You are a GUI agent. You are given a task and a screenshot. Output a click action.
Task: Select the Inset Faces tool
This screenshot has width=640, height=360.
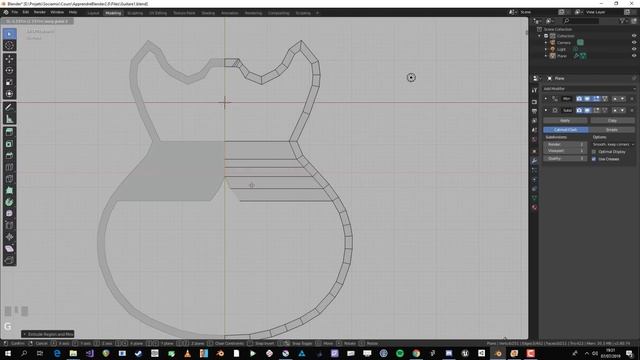[9, 144]
